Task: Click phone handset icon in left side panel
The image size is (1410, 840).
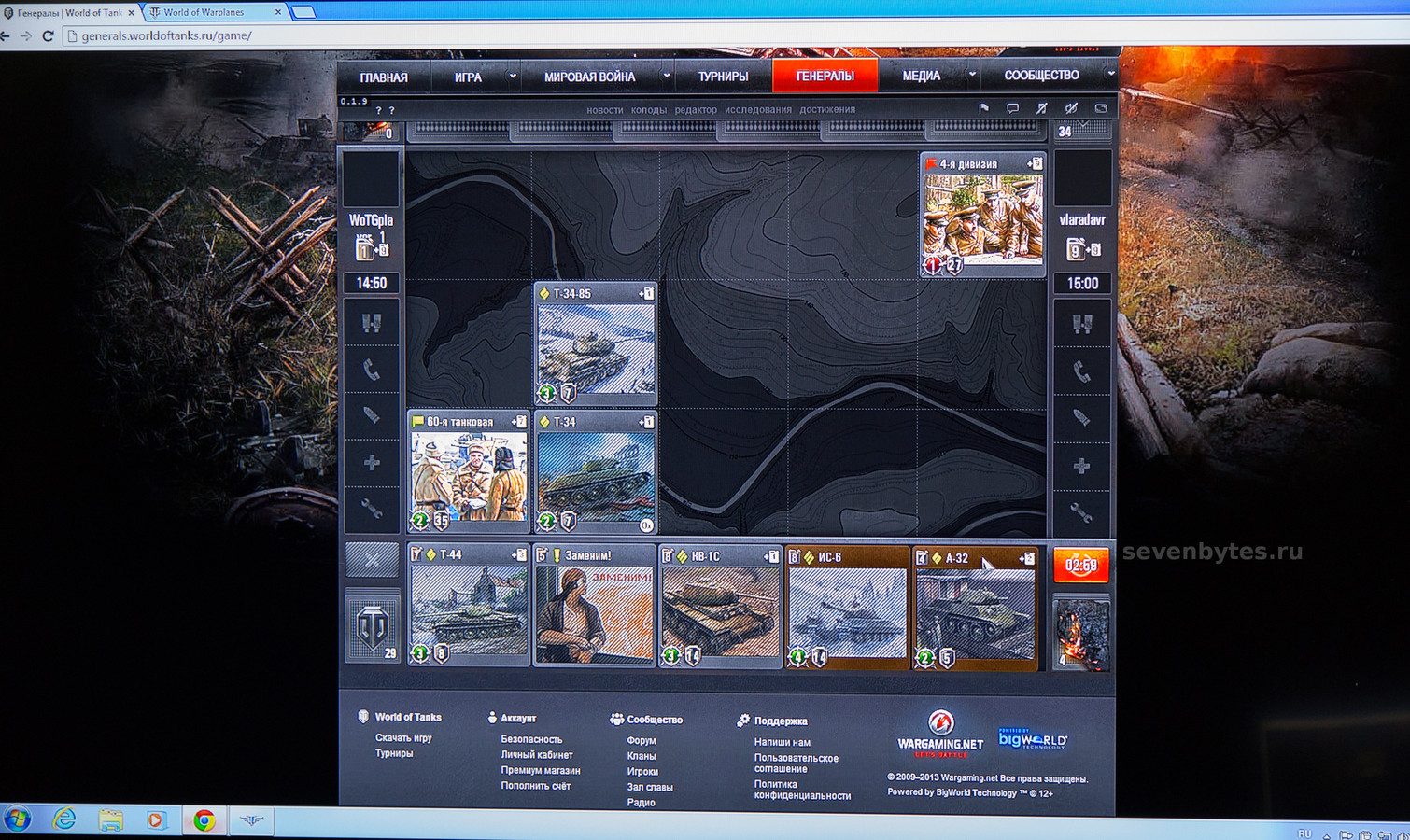Action: coord(372,371)
